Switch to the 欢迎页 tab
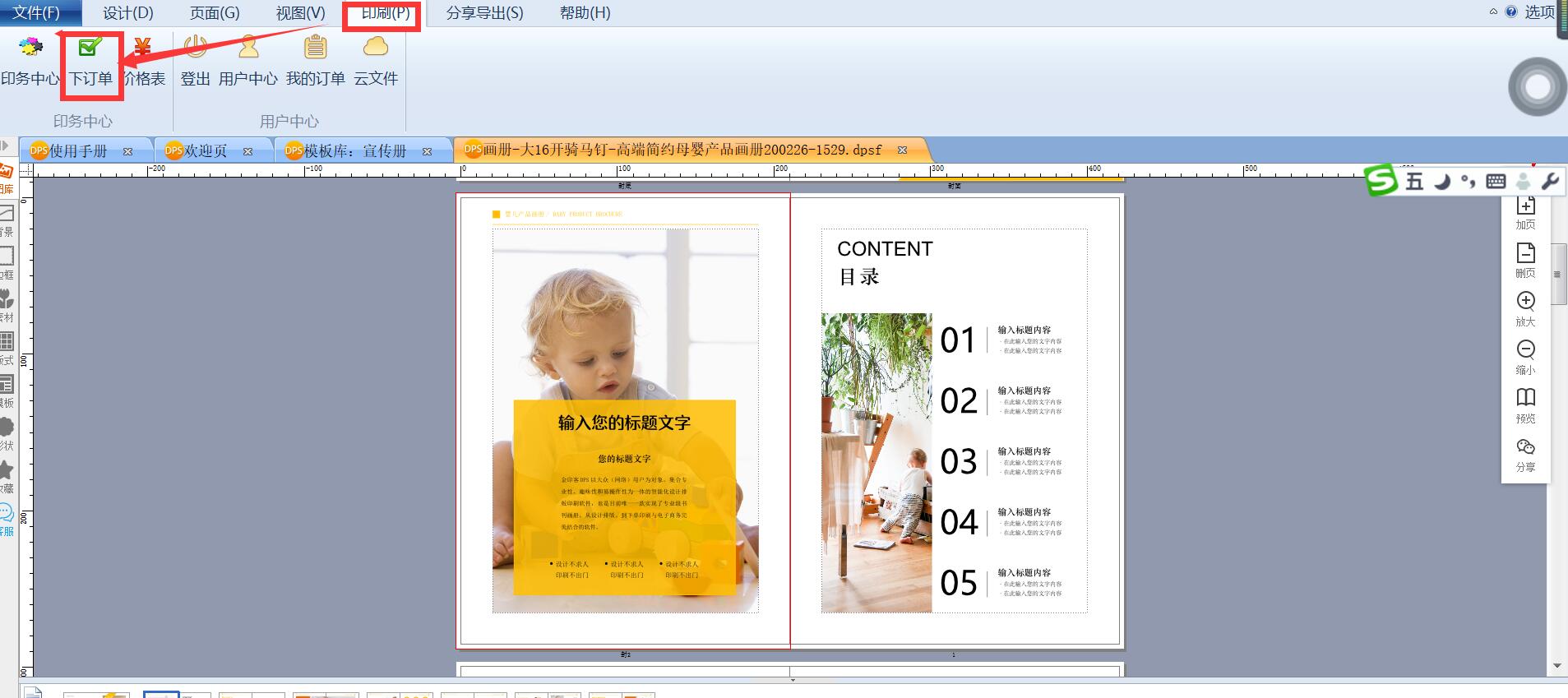 206,151
